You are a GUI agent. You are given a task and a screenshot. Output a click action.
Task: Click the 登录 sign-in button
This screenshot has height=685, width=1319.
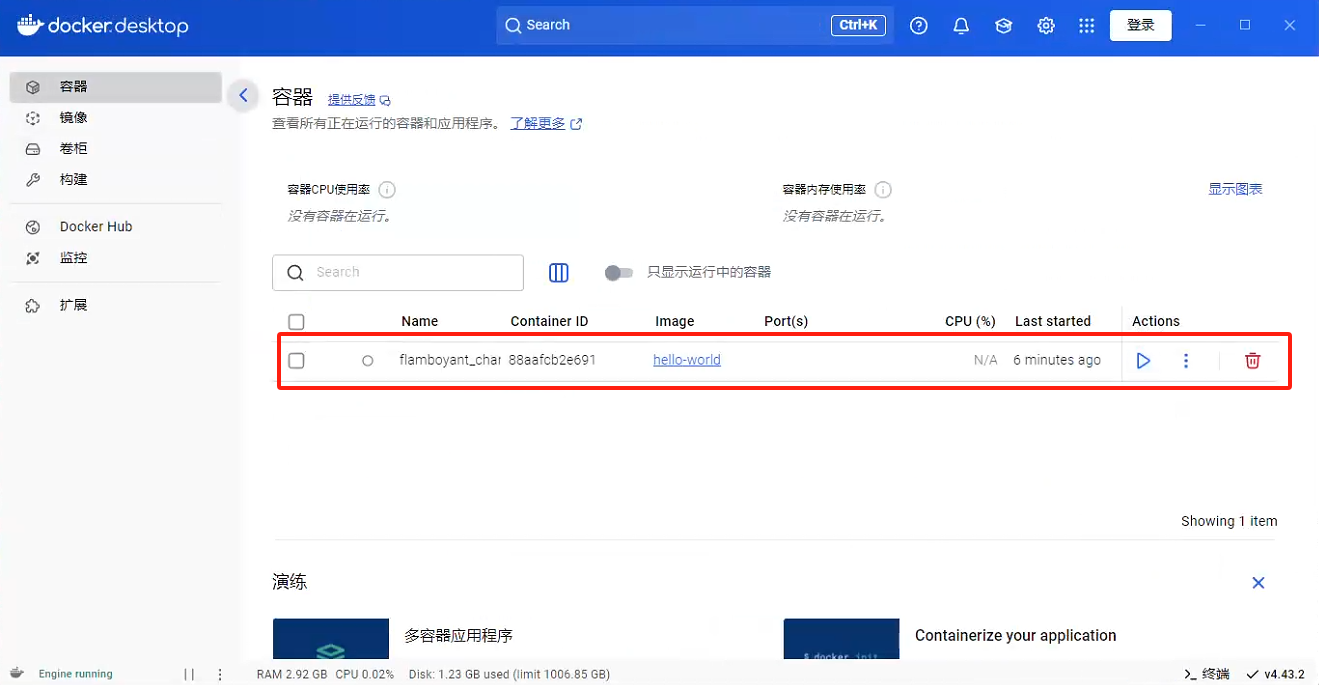point(1141,25)
